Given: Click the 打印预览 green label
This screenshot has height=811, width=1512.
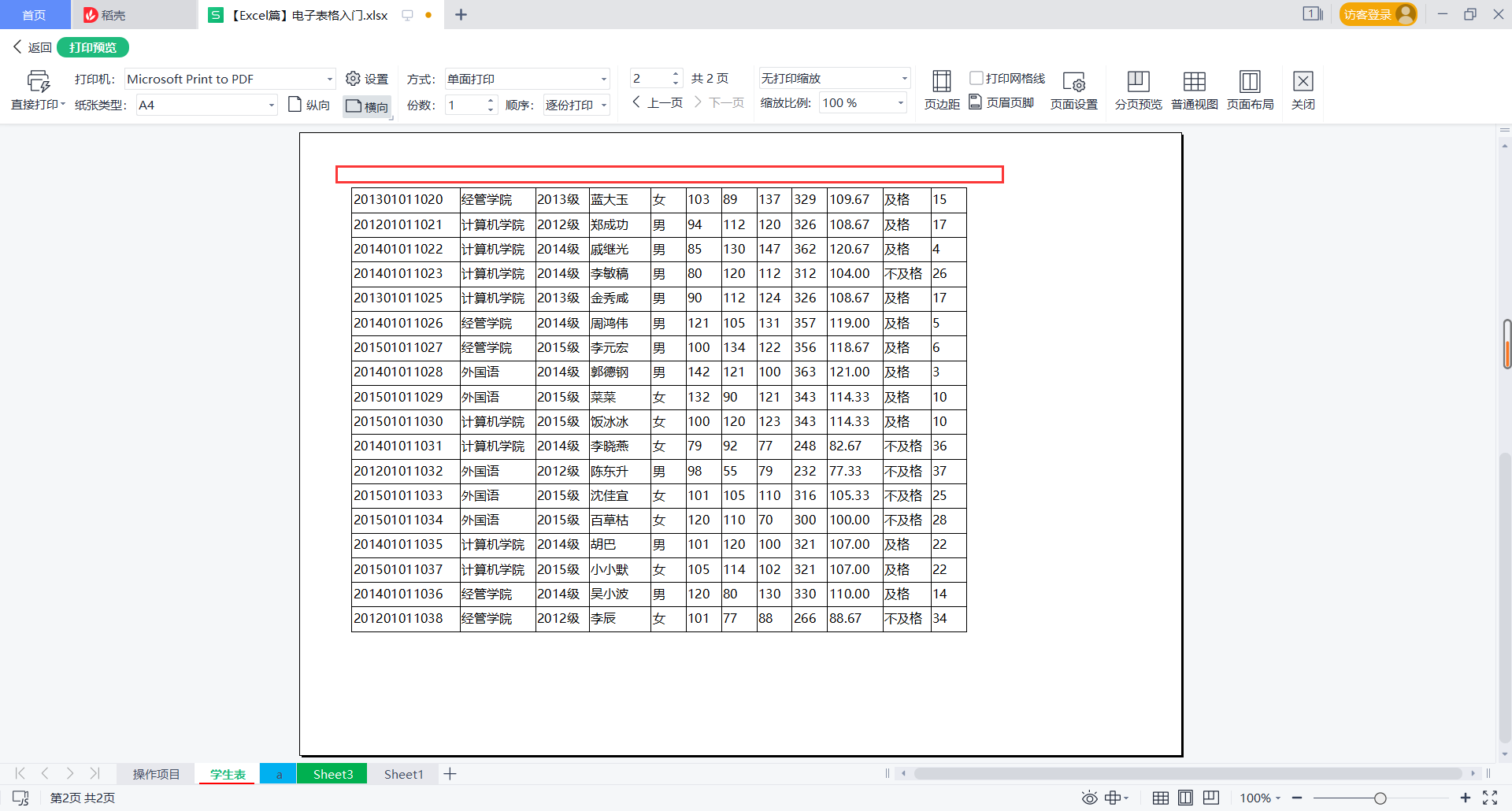Looking at the screenshot, I should (93, 47).
